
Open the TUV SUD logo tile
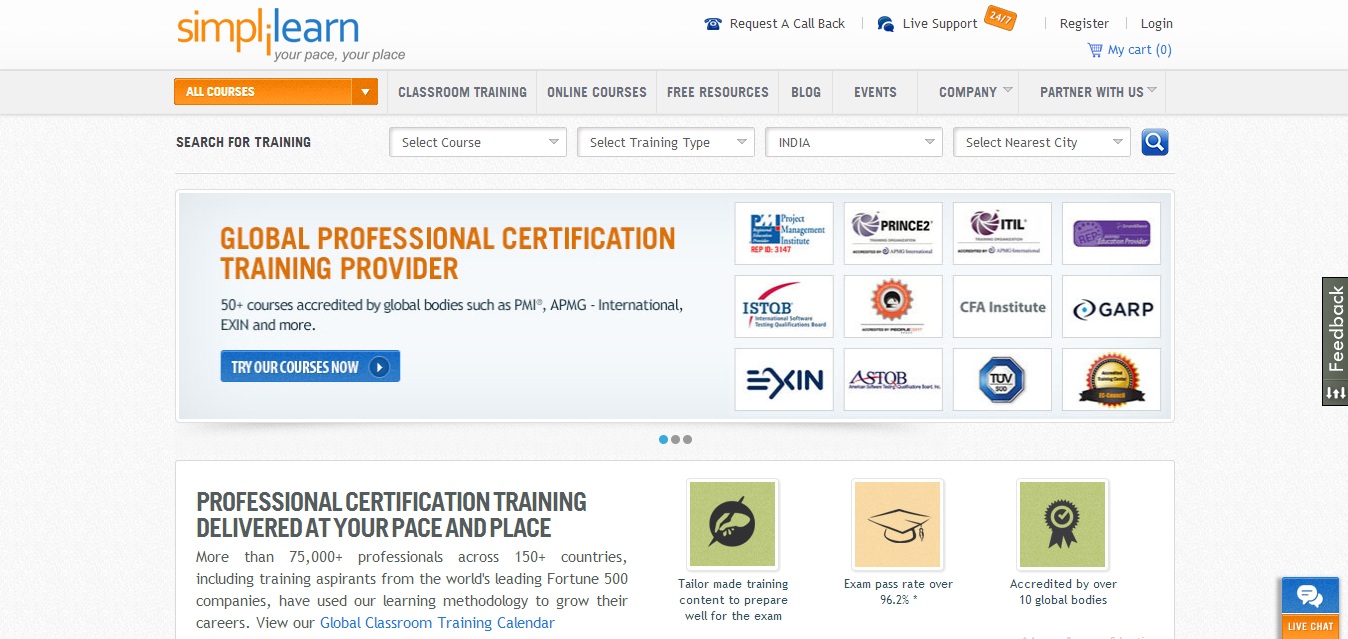click(1002, 379)
